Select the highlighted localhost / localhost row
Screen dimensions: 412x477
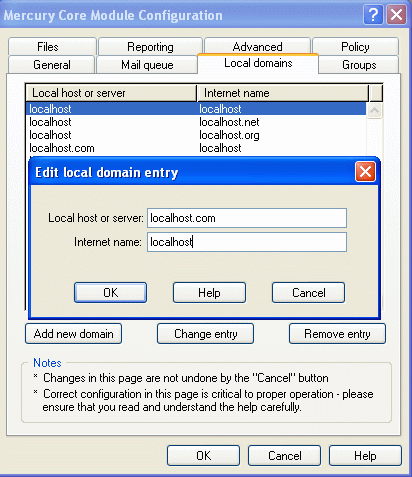click(196, 109)
